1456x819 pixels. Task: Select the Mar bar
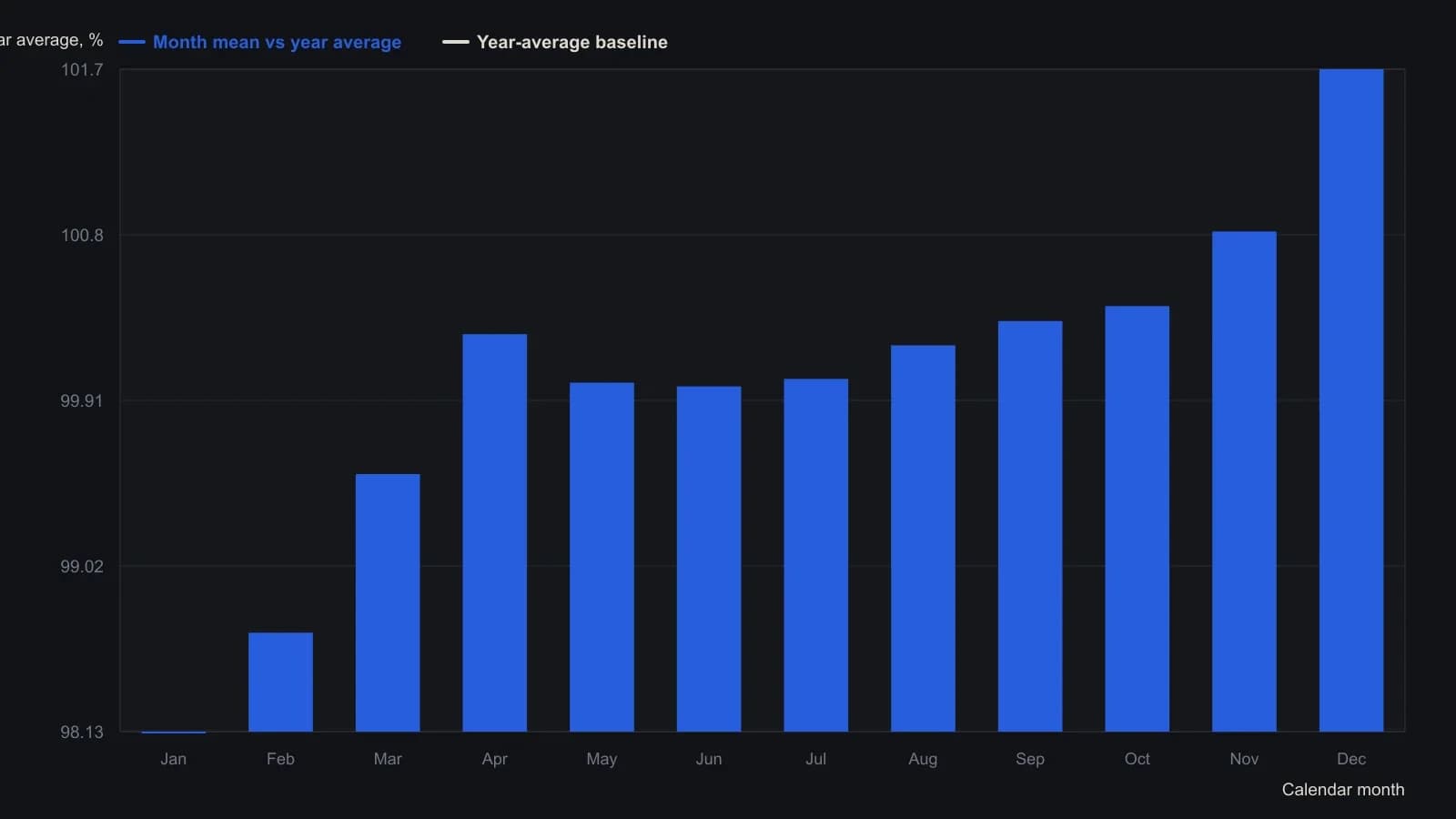pyautogui.click(x=388, y=602)
